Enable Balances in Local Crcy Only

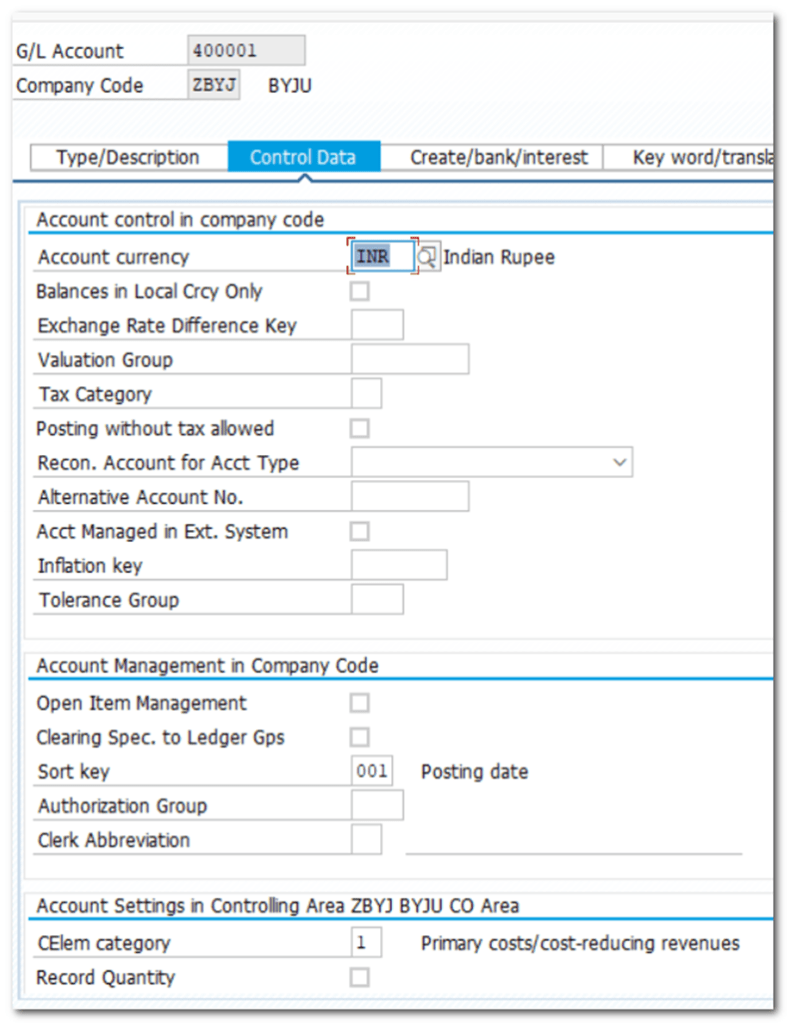[x=359, y=292]
